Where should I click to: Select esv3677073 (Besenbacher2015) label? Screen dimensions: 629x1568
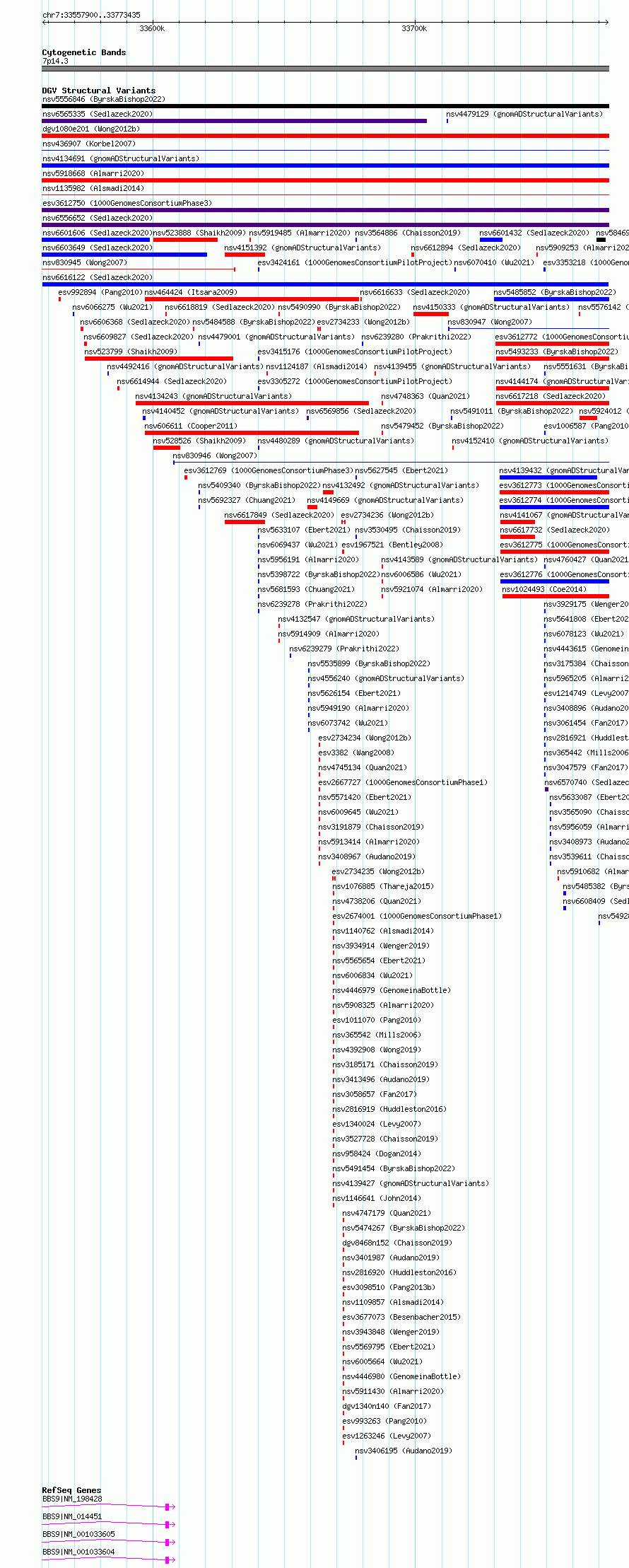[401, 1318]
